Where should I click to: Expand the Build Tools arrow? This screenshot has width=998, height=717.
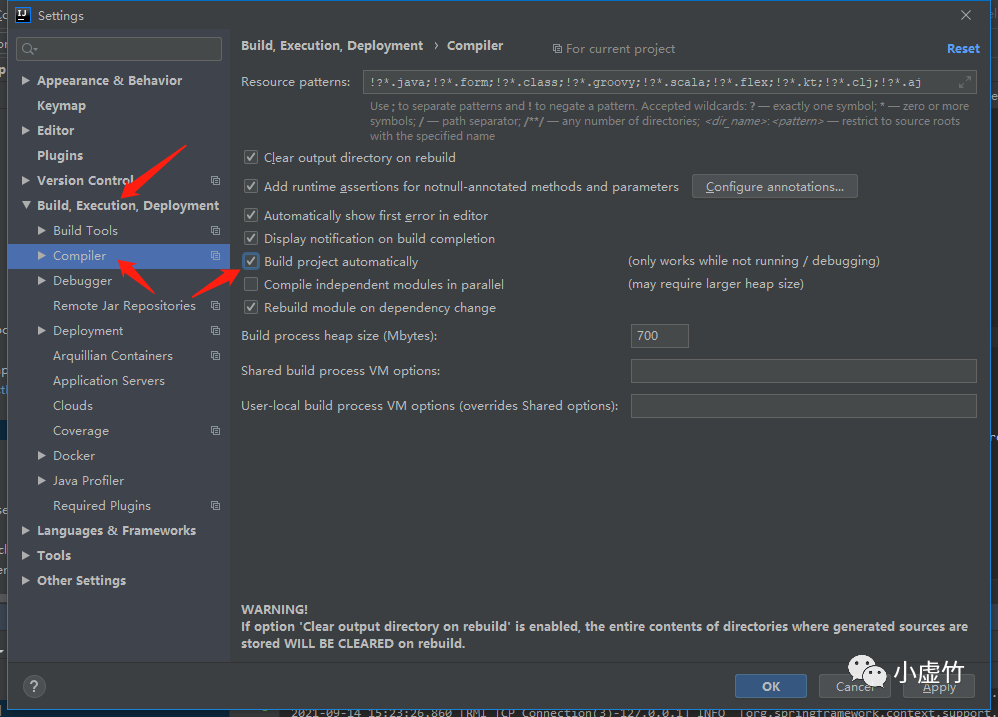pos(41,230)
